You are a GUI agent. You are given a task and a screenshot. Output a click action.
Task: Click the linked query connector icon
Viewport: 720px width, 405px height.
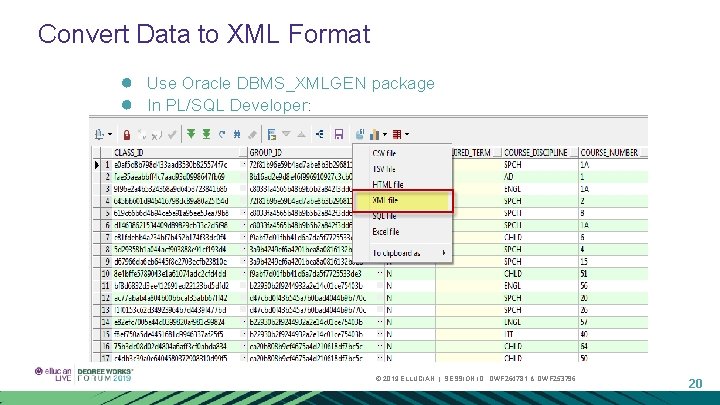(320, 134)
